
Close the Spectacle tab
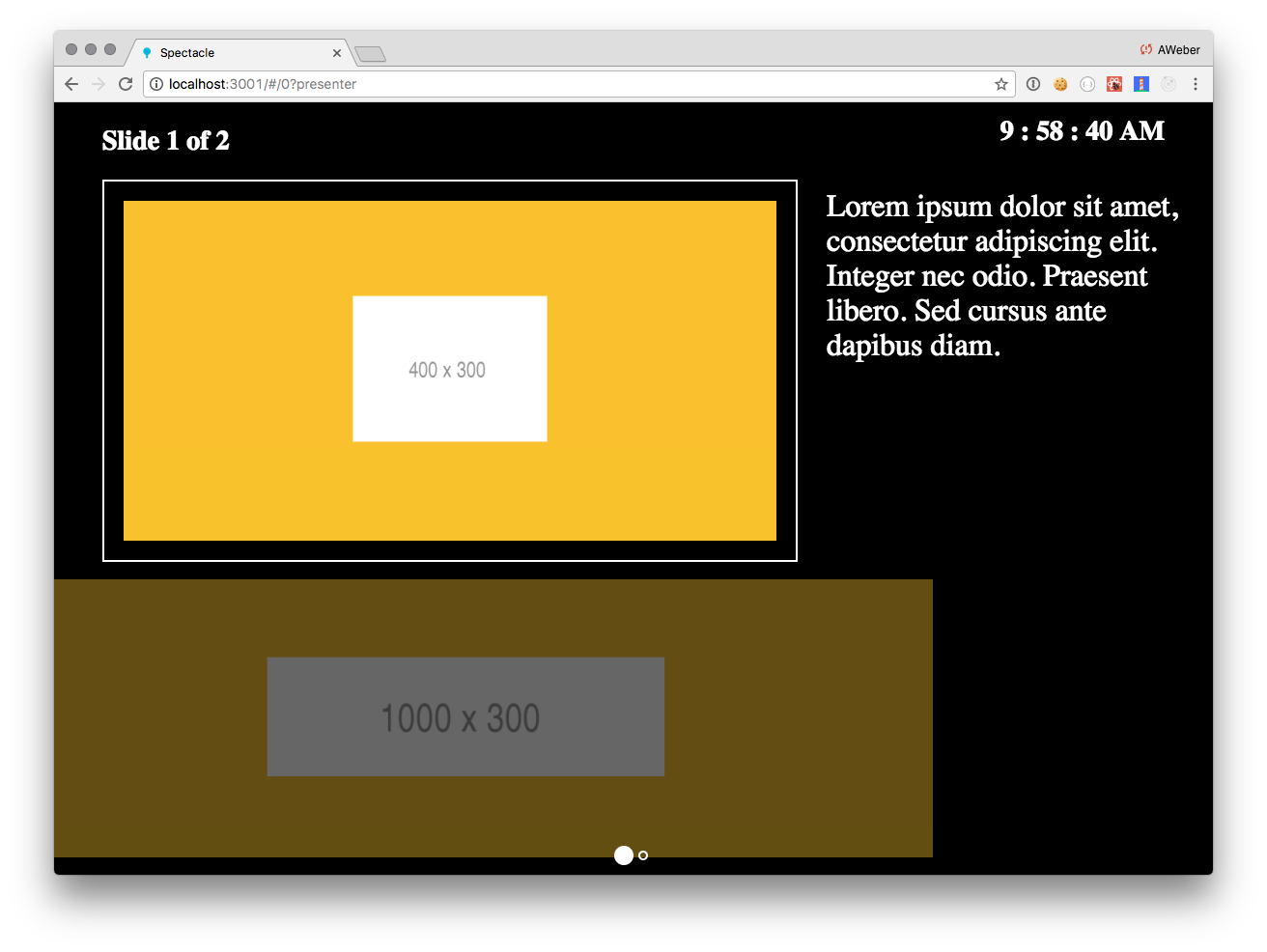[337, 53]
